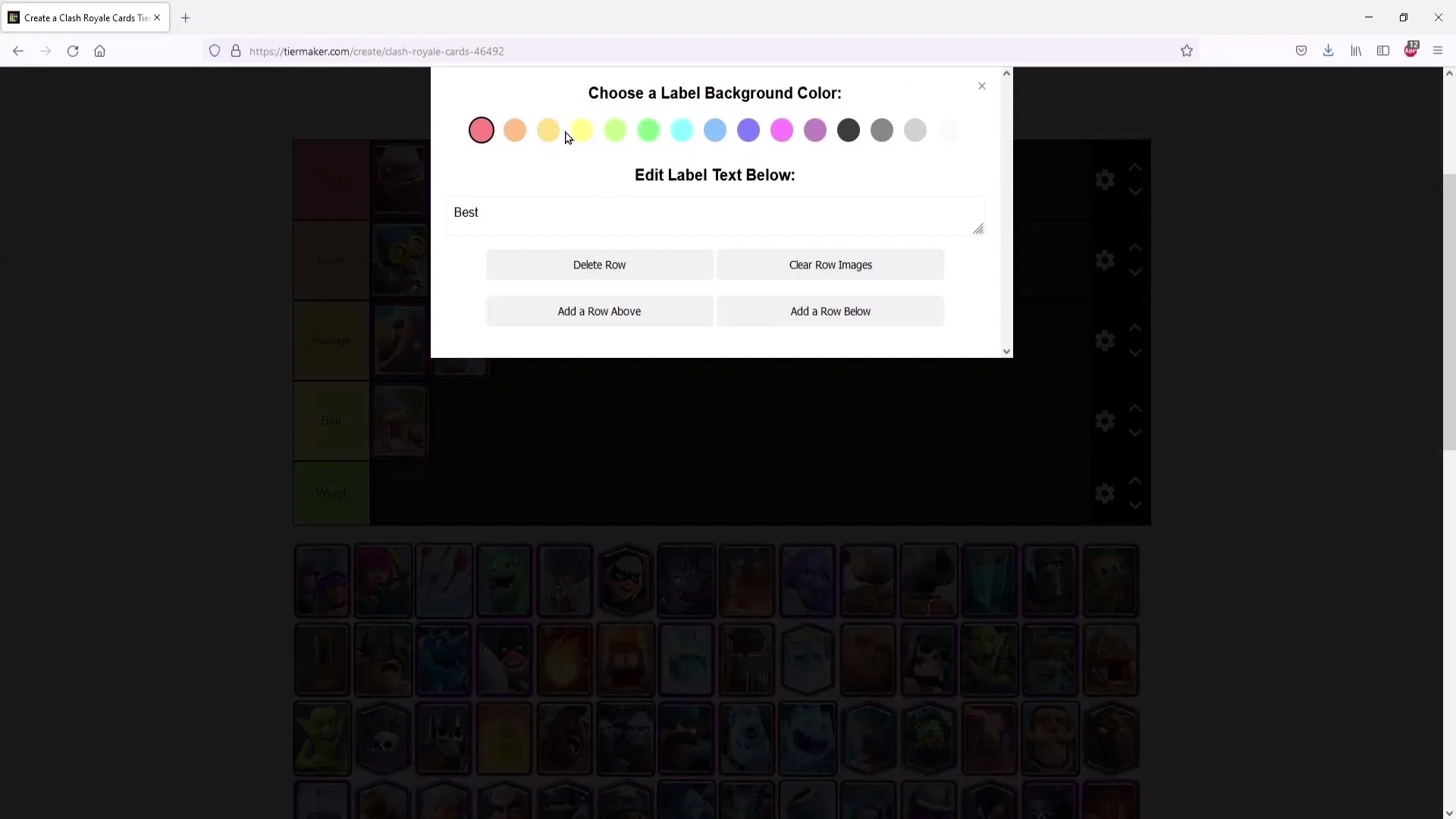Click the settings gear for Bad row
Screen dimensions: 1456x819
(x=1107, y=421)
